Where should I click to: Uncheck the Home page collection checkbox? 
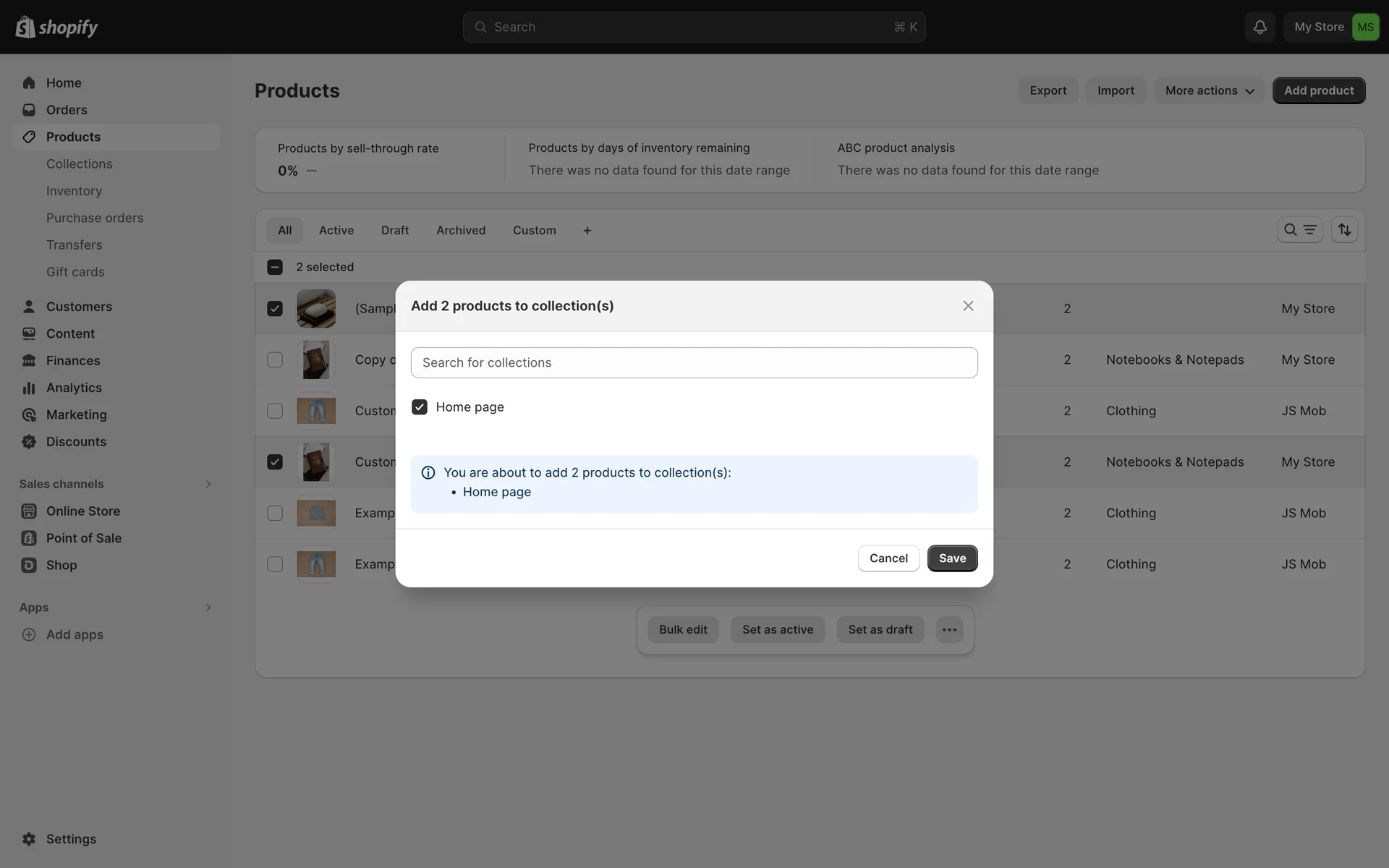pyautogui.click(x=420, y=407)
